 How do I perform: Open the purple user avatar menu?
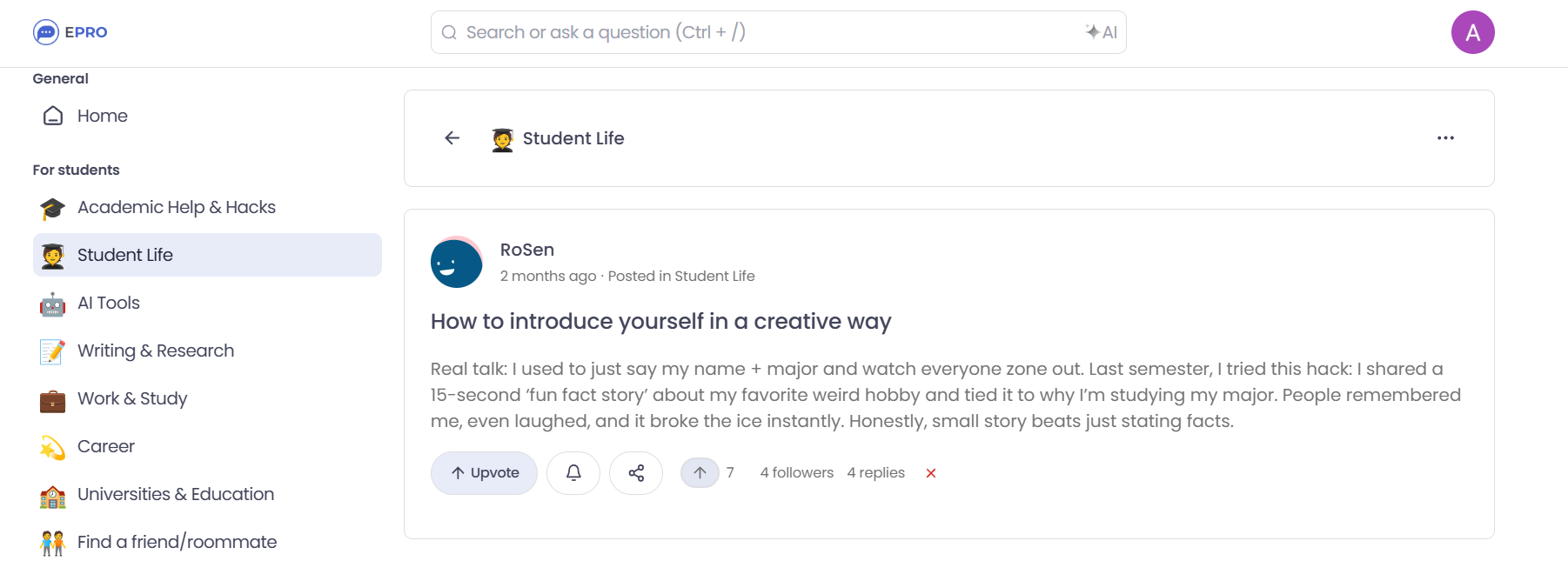coord(1472,32)
